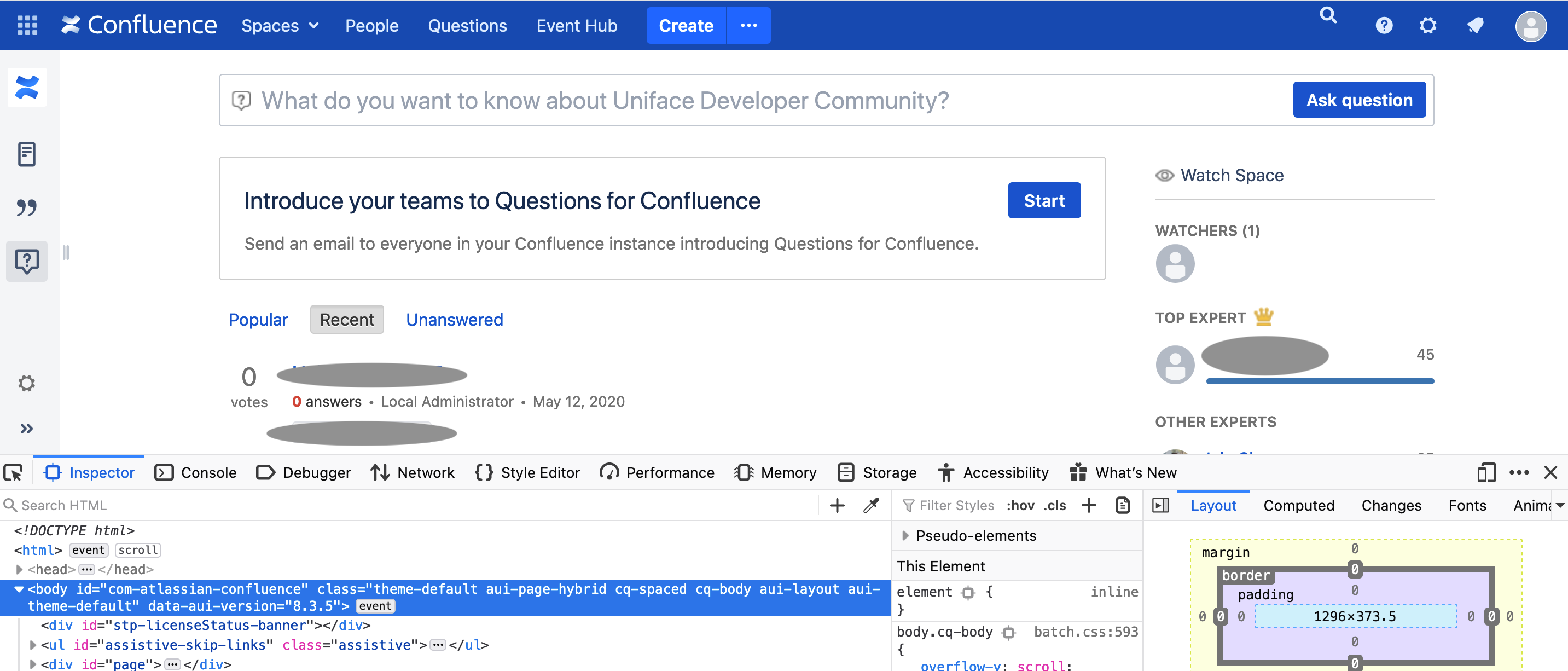Click the Create button

click(686, 26)
